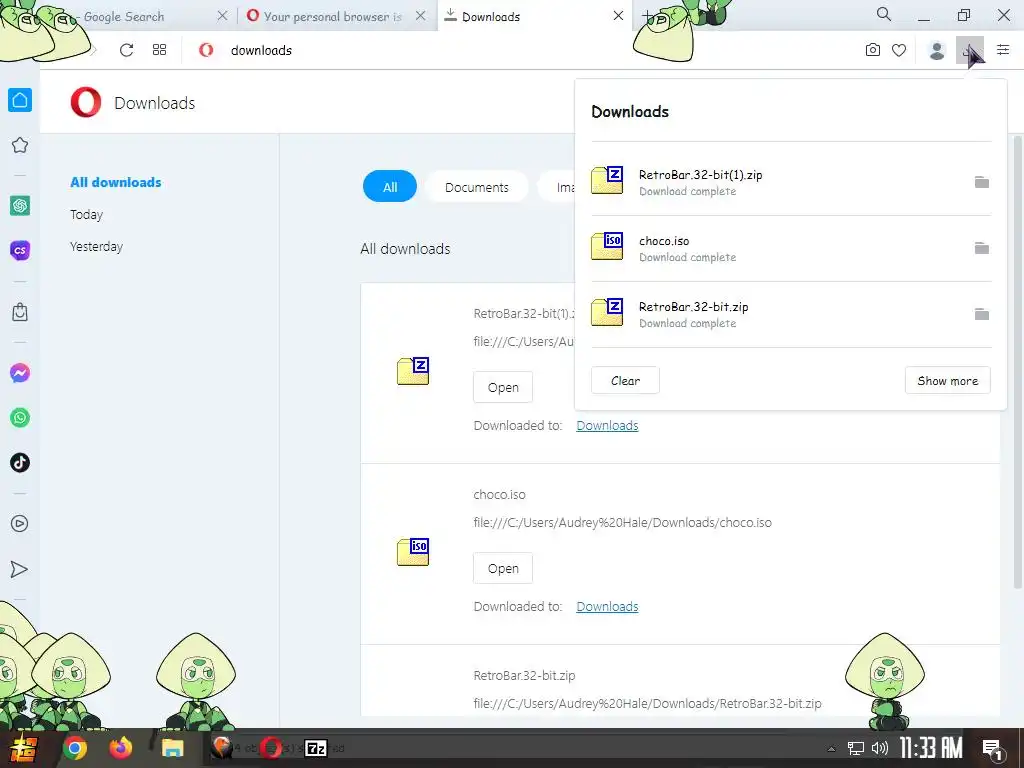Select the Documents filter pill
The width and height of the screenshot is (1024, 768).
click(x=477, y=187)
